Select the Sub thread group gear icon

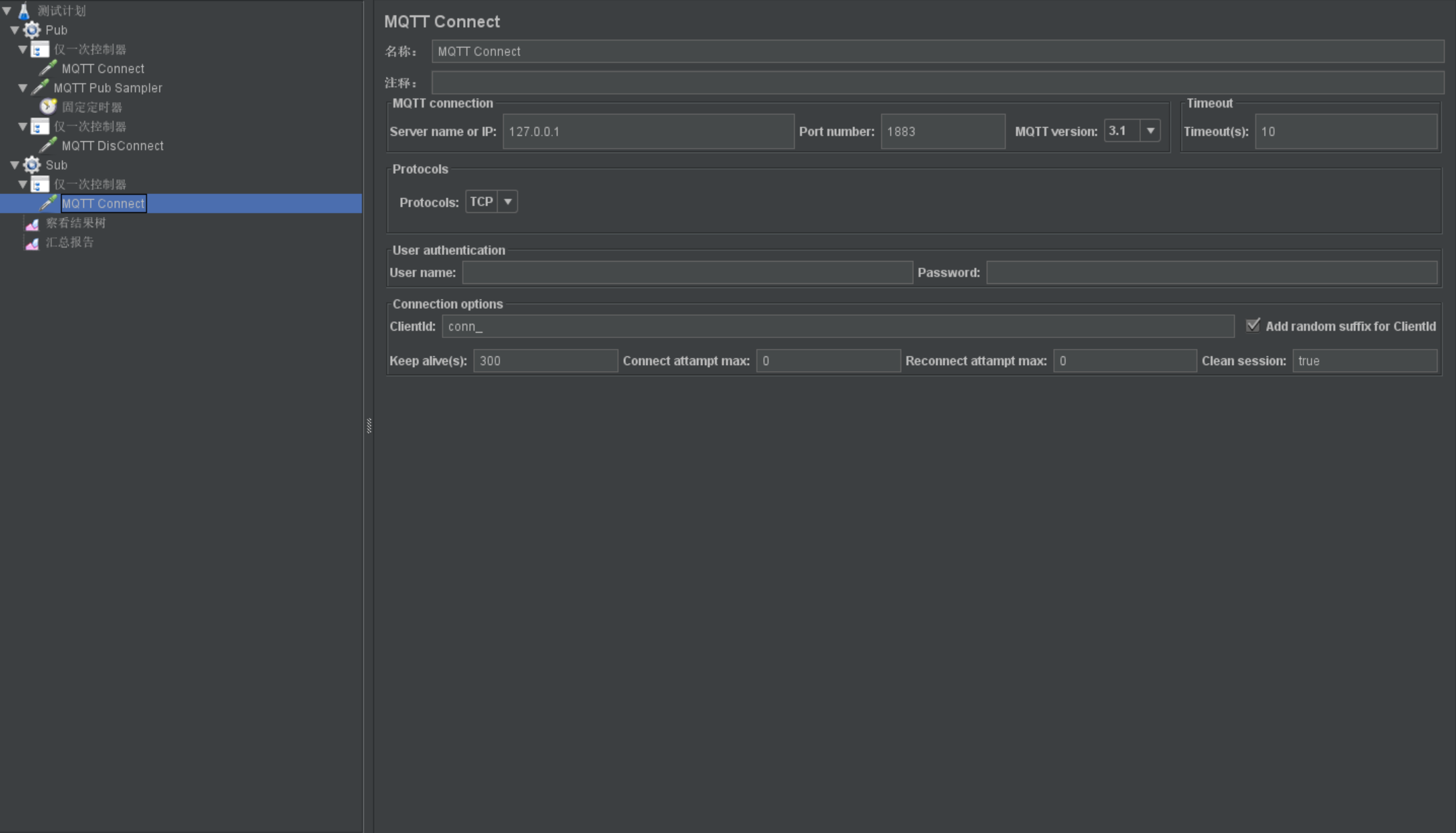[x=31, y=165]
